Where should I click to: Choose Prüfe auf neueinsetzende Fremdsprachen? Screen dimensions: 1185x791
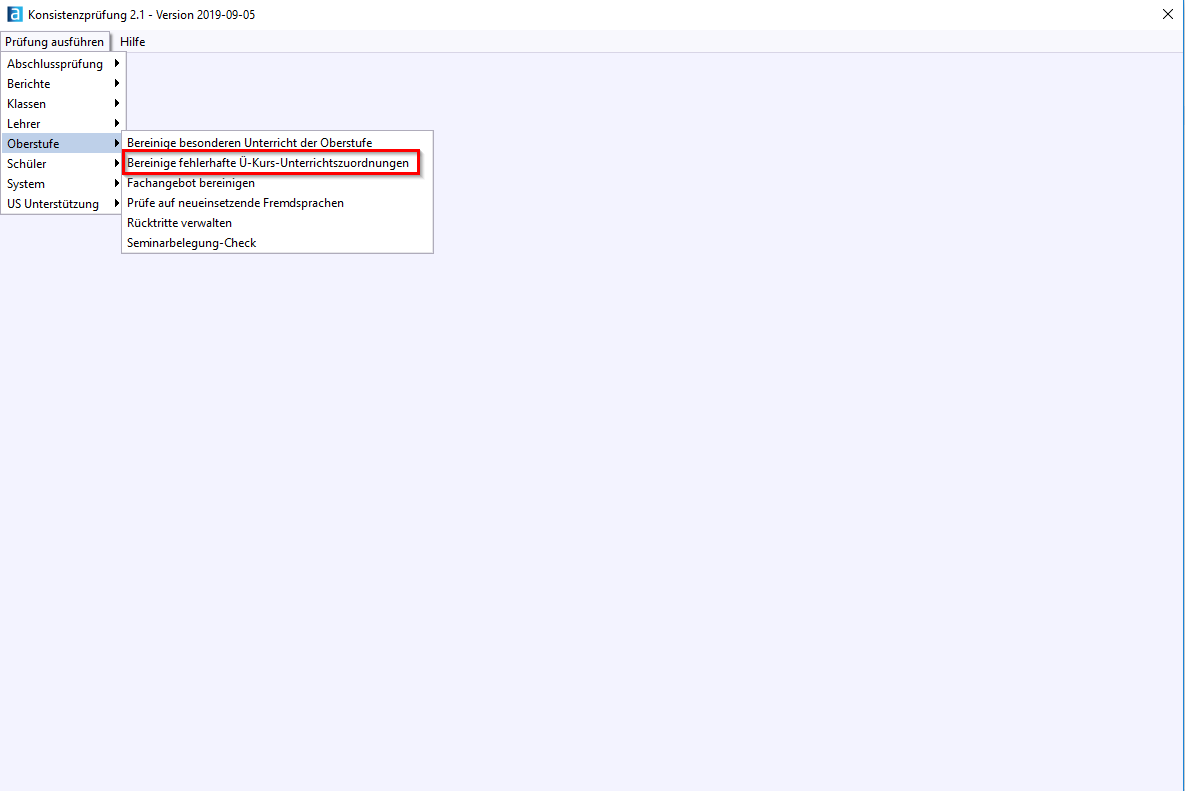[277, 202]
